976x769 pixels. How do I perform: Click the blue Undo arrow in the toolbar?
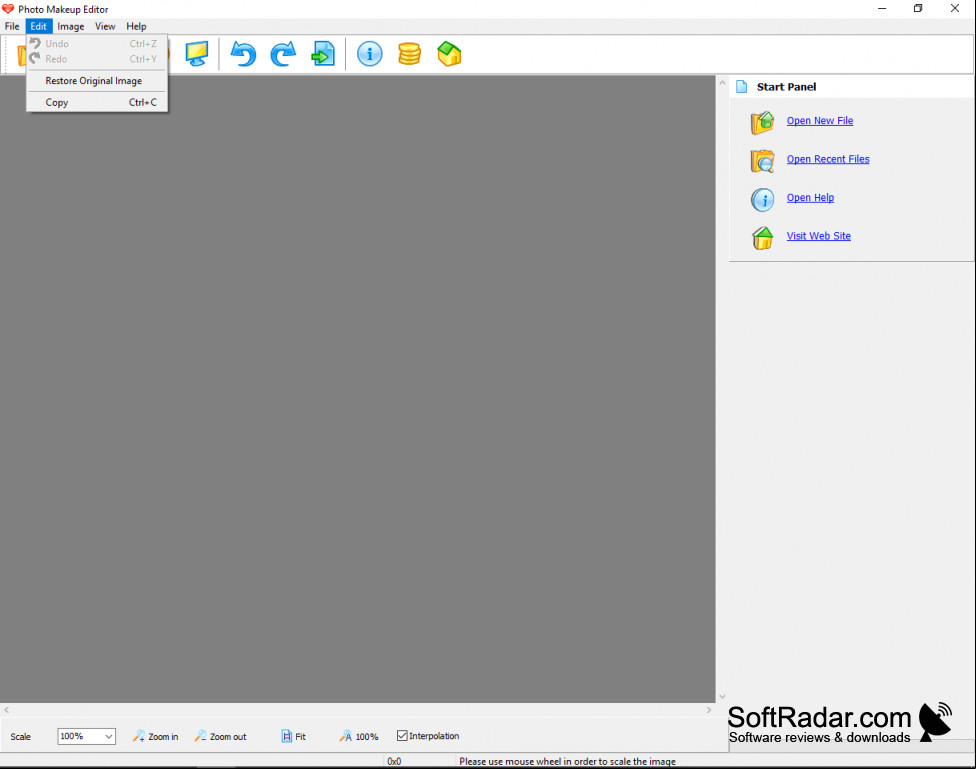click(243, 54)
